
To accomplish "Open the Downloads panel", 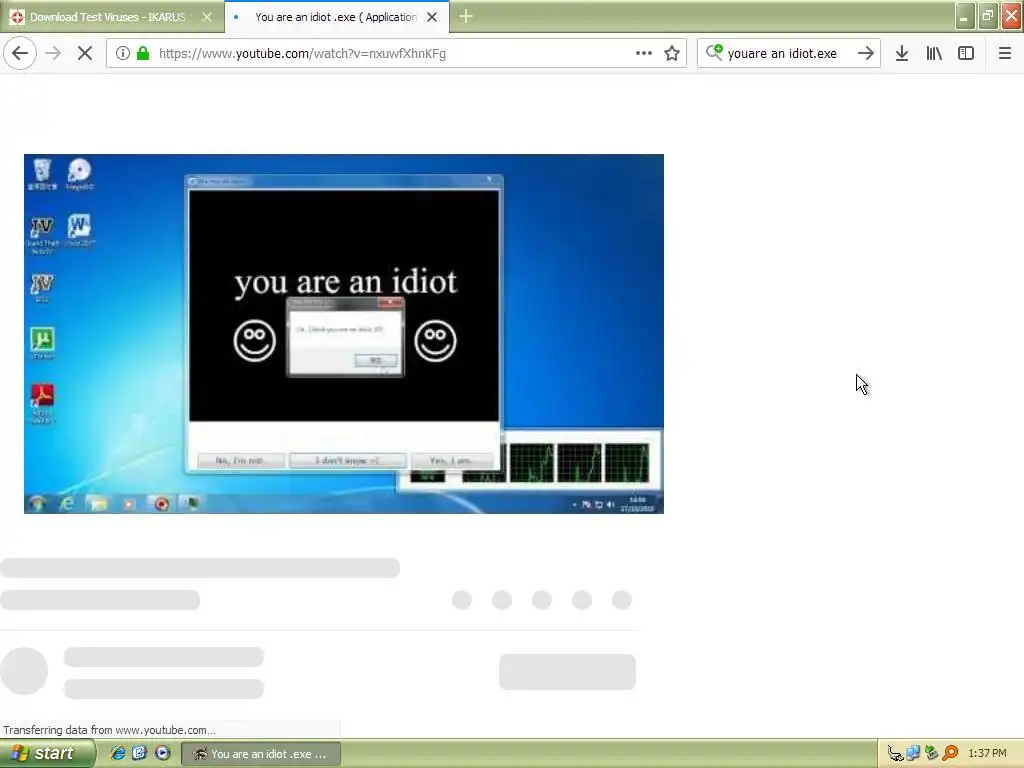I will tap(902, 54).
